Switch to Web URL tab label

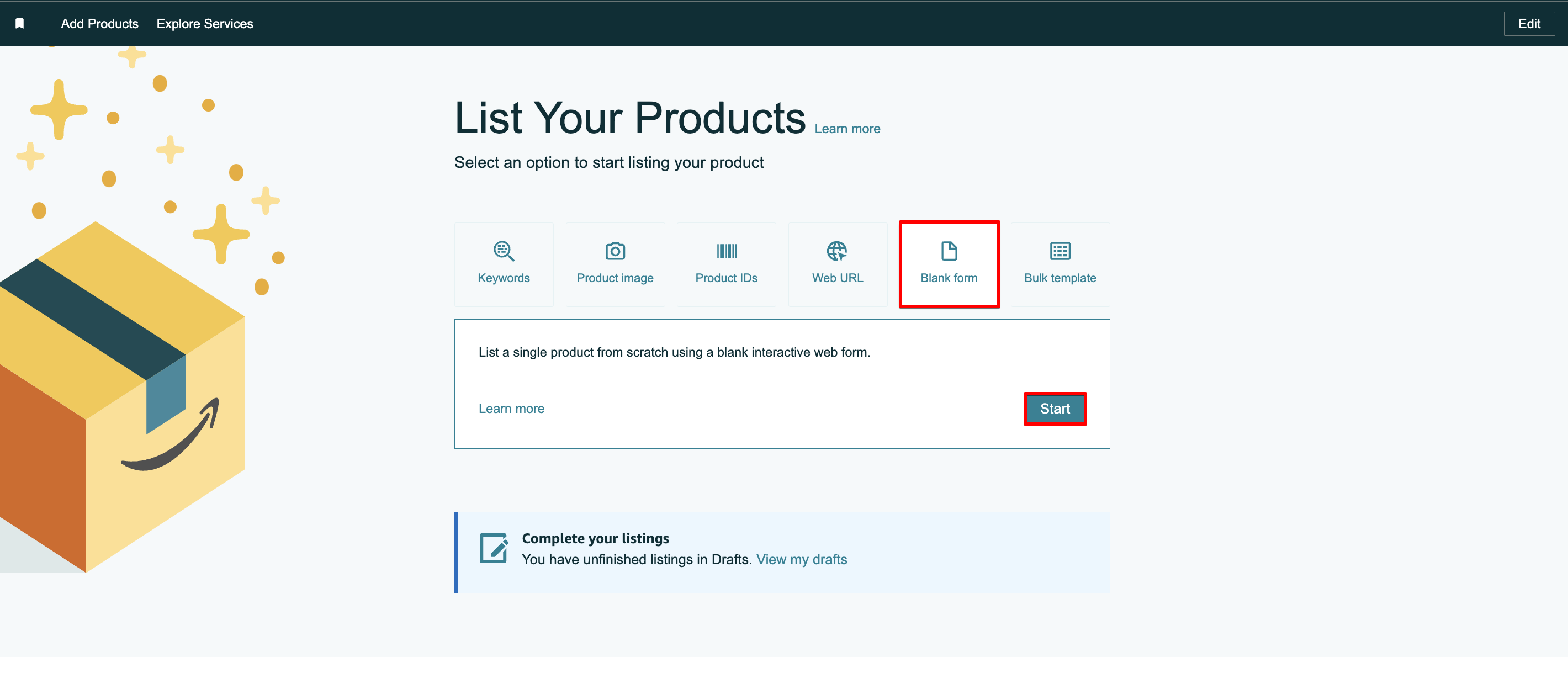tap(837, 278)
